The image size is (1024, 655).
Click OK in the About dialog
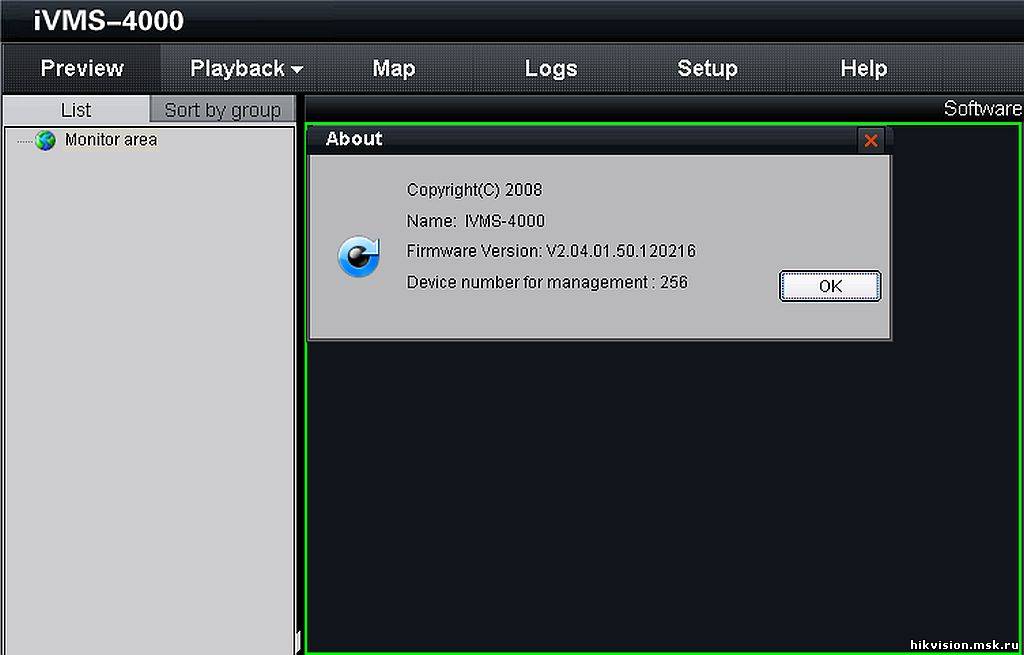coord(830,286)
